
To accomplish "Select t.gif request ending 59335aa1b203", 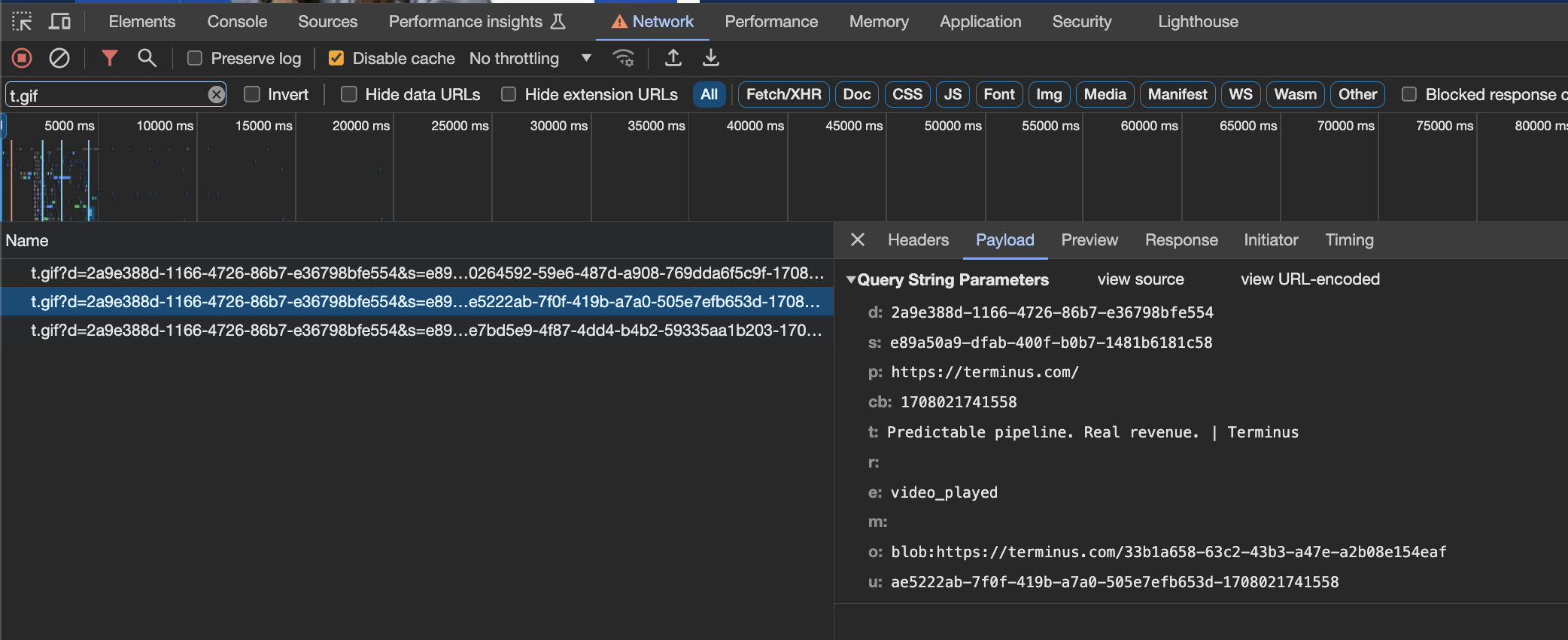I will (x=417, y=330).
